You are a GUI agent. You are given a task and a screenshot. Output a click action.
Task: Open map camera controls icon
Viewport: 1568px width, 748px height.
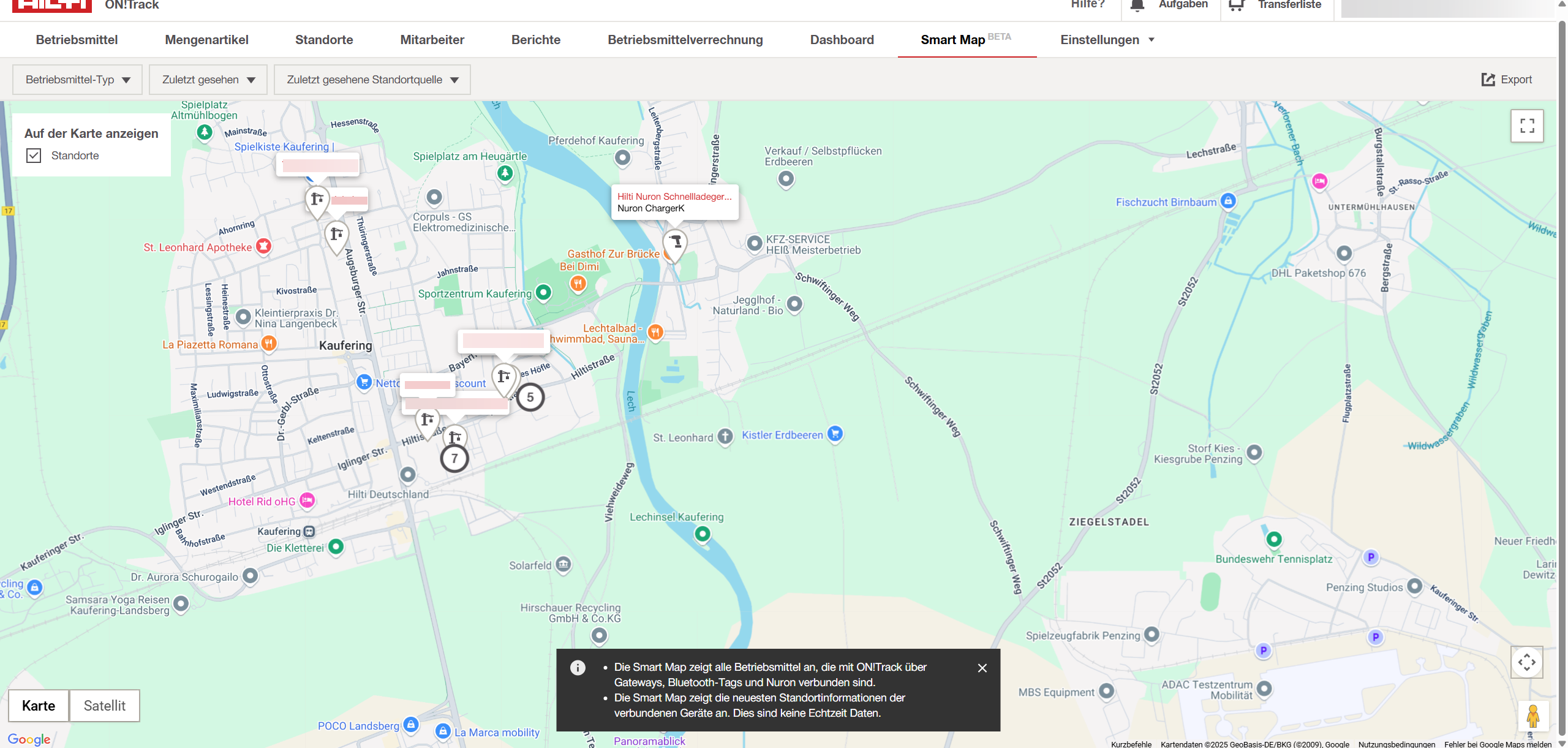(x=1526, y=662)
